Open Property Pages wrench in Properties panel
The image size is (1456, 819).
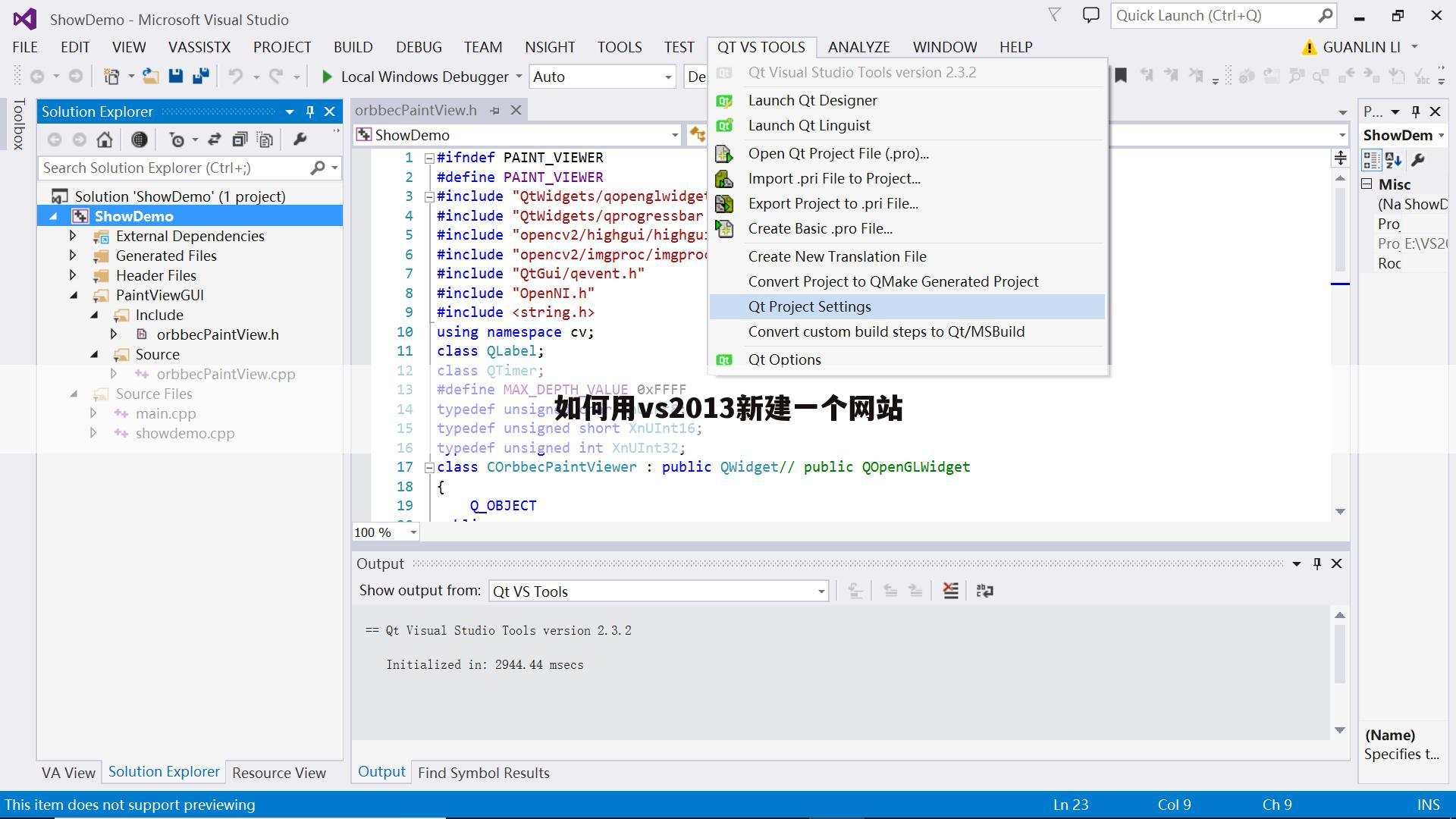click(x=1418, y=160)
